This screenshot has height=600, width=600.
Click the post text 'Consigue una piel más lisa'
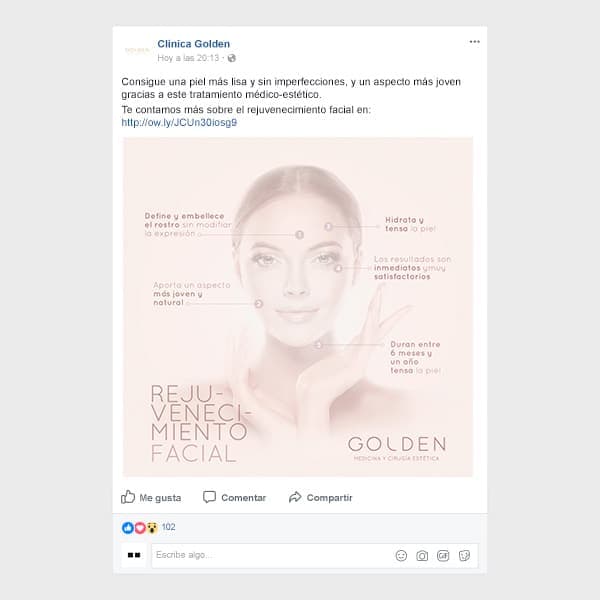[186, 82]
